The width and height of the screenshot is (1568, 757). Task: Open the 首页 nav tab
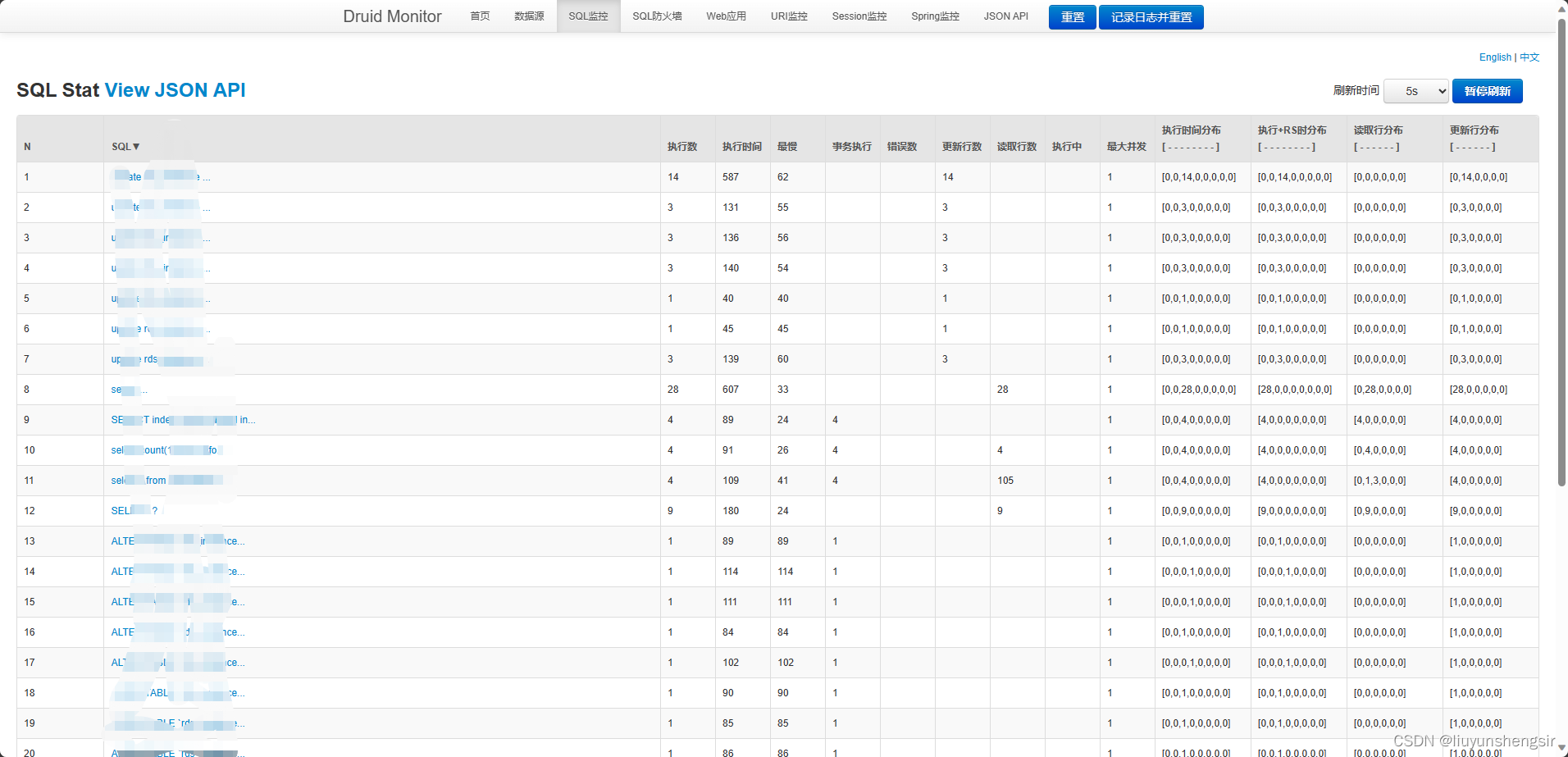pos(480,16)
